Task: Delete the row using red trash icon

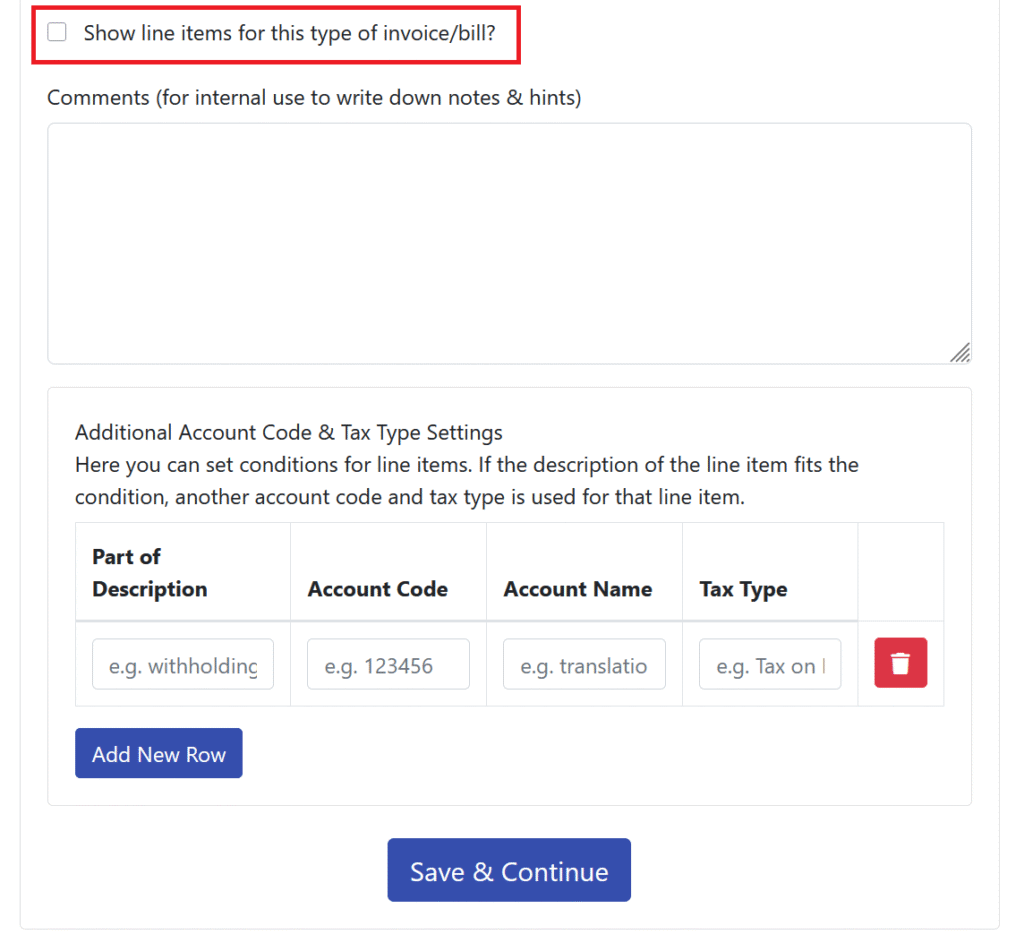Action: [901, 663]
